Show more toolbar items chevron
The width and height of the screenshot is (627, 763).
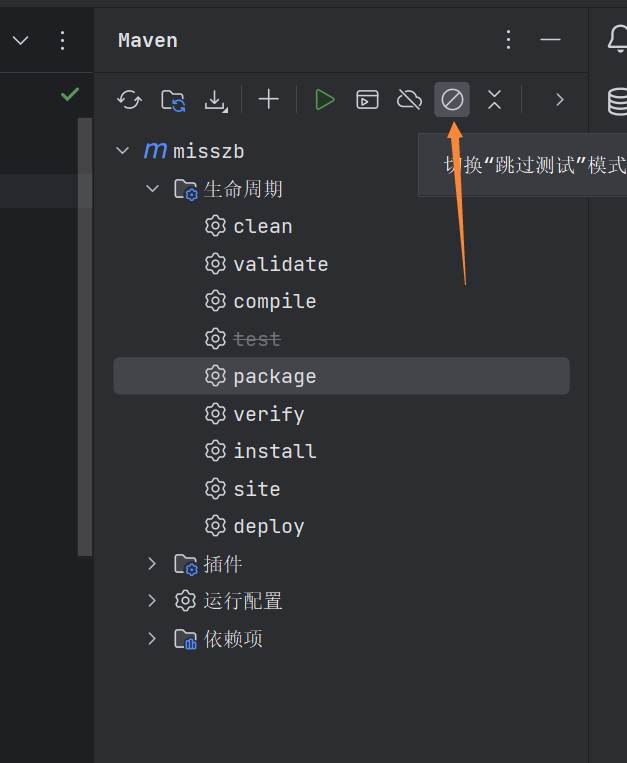point(560,100)
